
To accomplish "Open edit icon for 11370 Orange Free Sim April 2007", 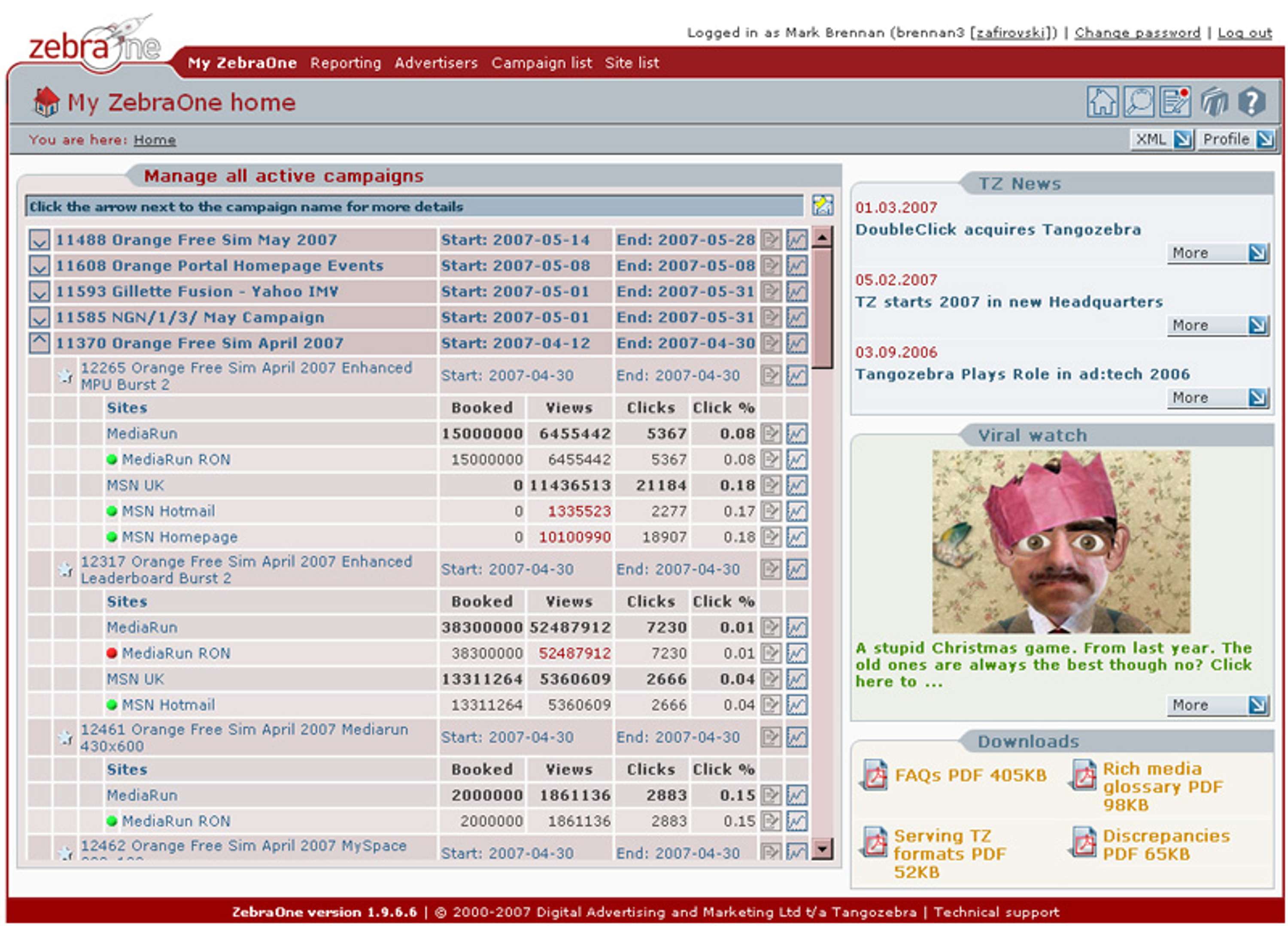I will pyautogui.click(x=771, y=343).
